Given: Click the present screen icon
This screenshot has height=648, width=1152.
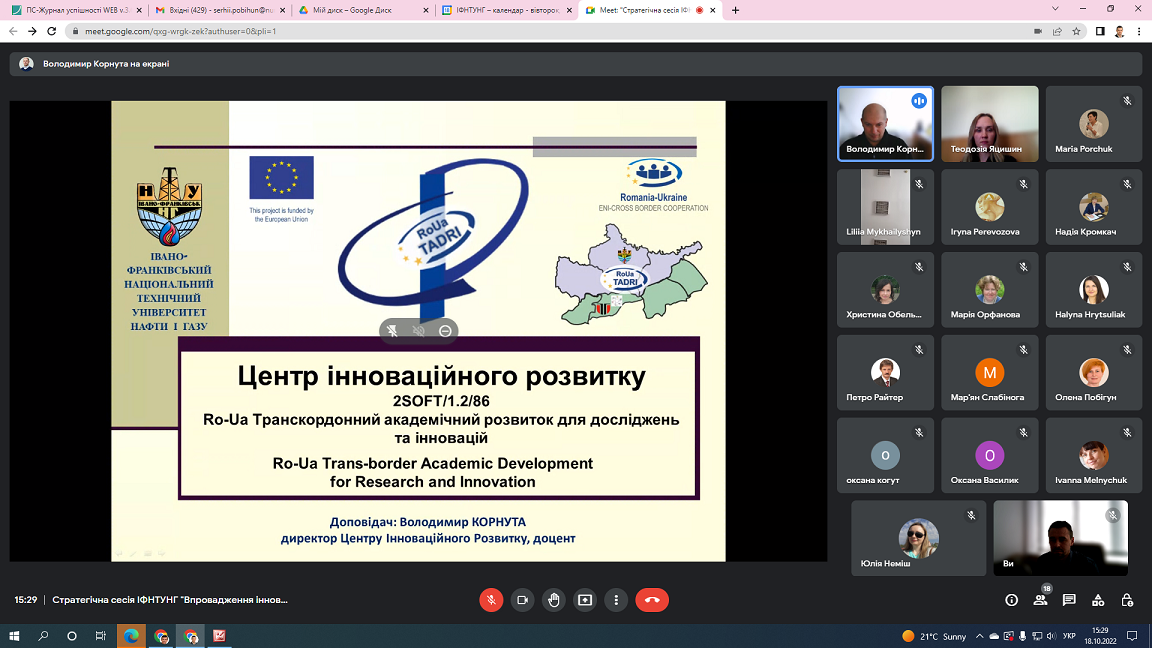Looking at the screenshot, I should (585, 600).
